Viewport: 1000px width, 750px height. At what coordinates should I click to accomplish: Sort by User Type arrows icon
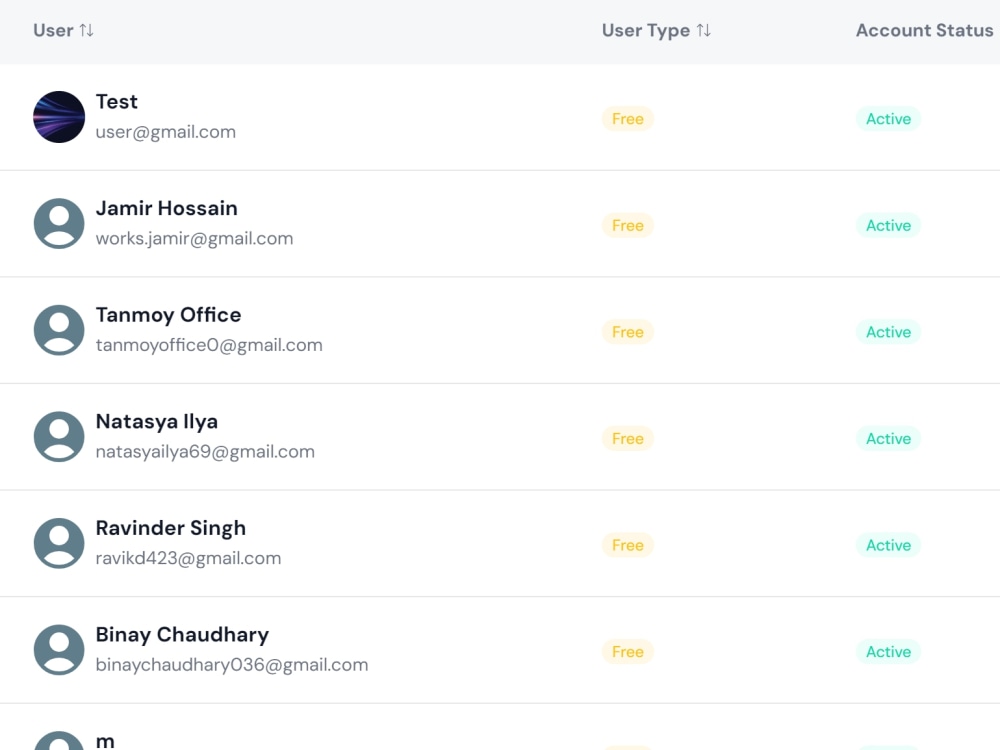click(x=703, y=31)
